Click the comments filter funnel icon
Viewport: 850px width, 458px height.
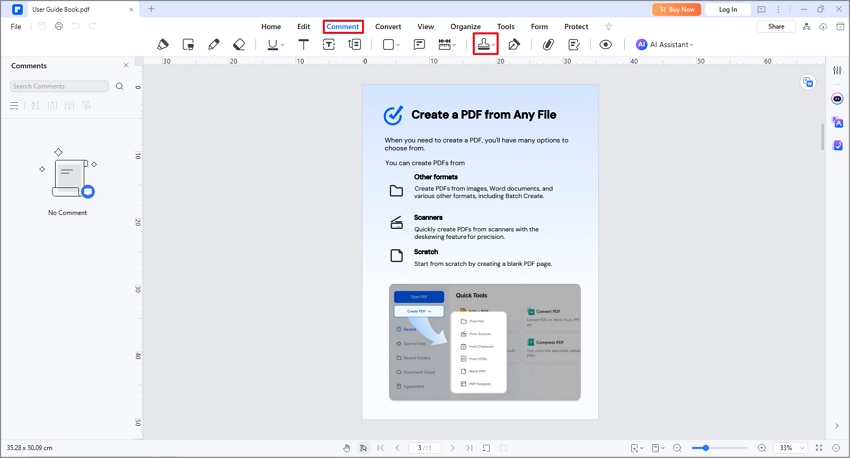[x=86, y=106]
